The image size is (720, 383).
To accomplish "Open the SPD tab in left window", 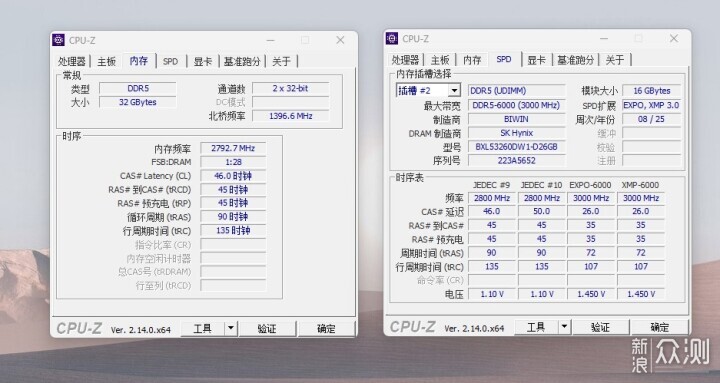I will pyautogui.click(x=170, y=61).
